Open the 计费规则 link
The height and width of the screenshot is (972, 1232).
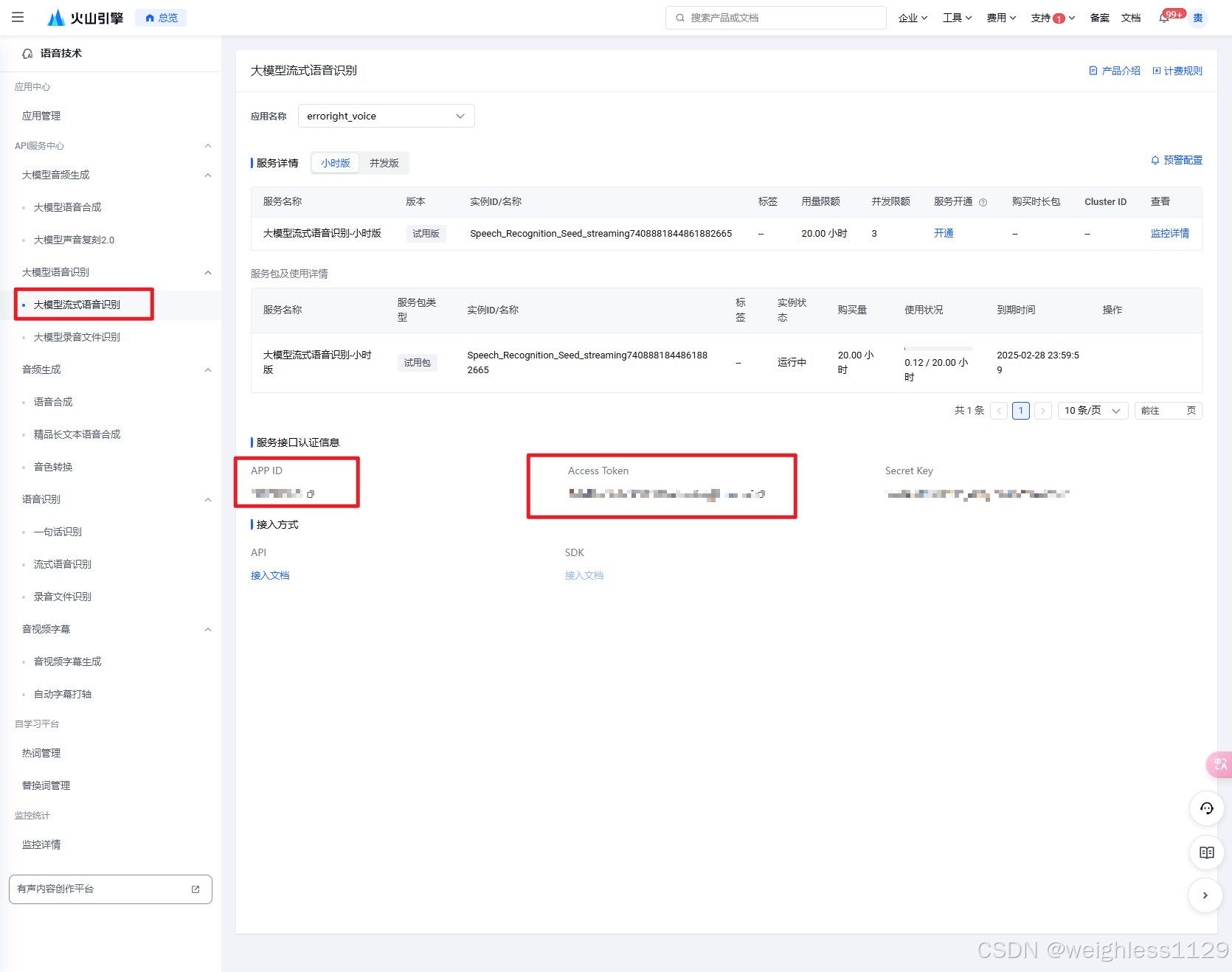[x=1177, y=71]
